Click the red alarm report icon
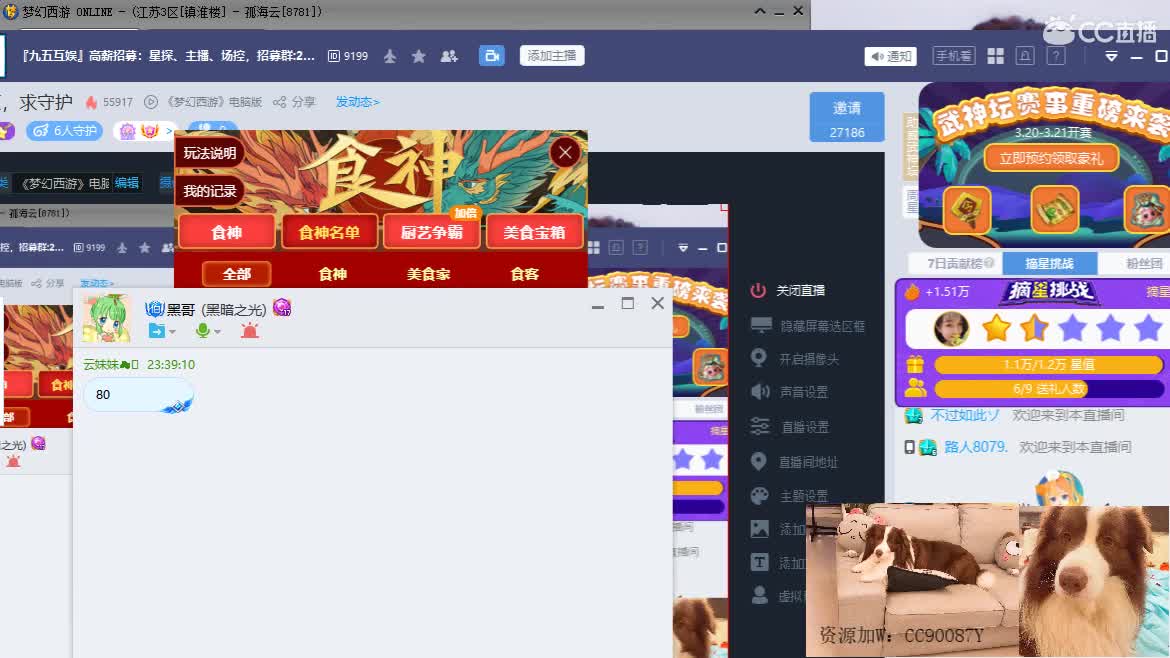Image resolution: width=1170 pixels, height=658 pixels. click(249, 330)
